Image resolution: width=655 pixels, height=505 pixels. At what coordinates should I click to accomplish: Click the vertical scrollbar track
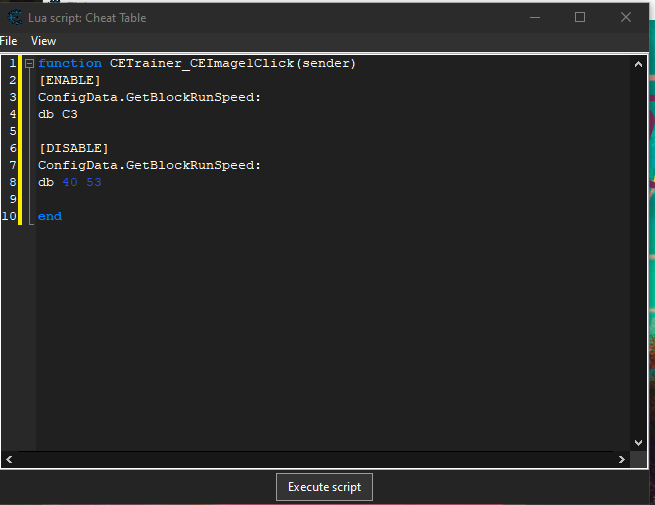639,250
